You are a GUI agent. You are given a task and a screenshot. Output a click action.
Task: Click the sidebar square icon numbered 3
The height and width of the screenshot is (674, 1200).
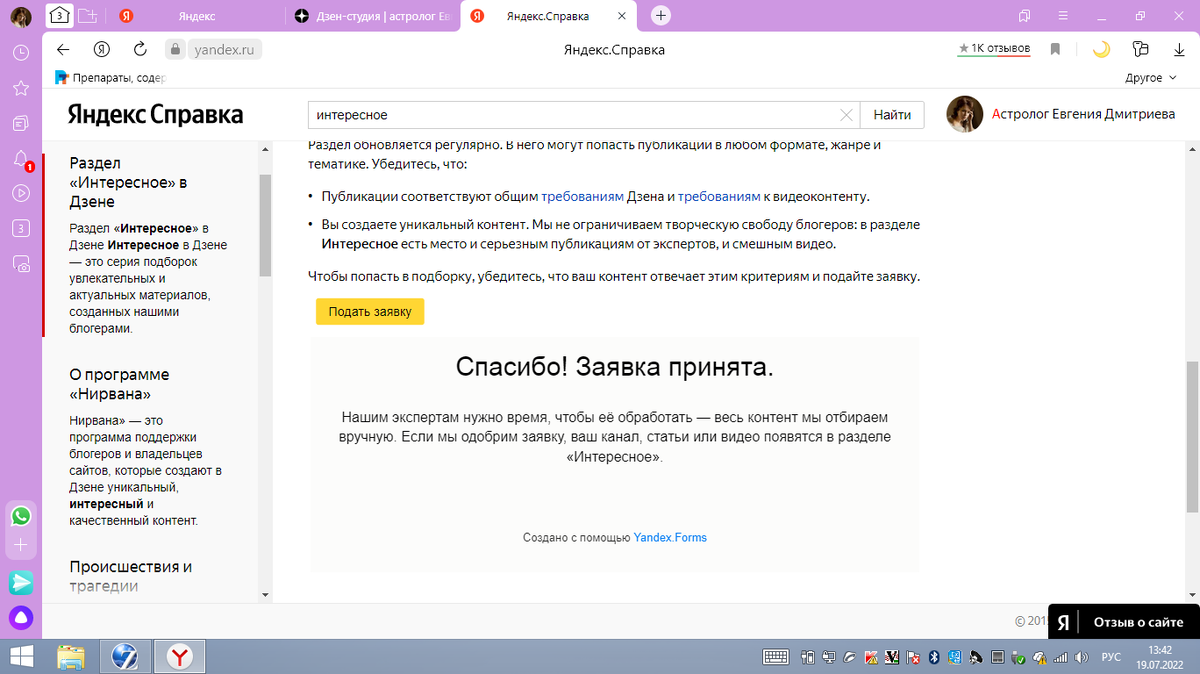click(20, 228)
